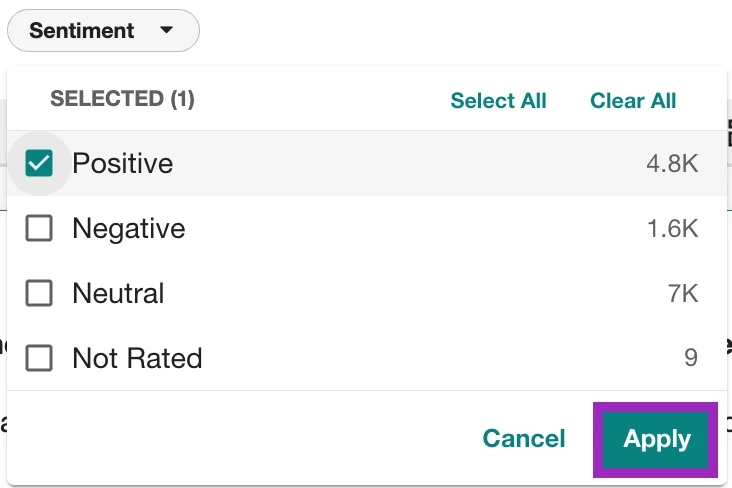The width and height of the screenshot is (732, 488).
Task: Click the white checkmark inside Positive box
Action: coord(39,163)
